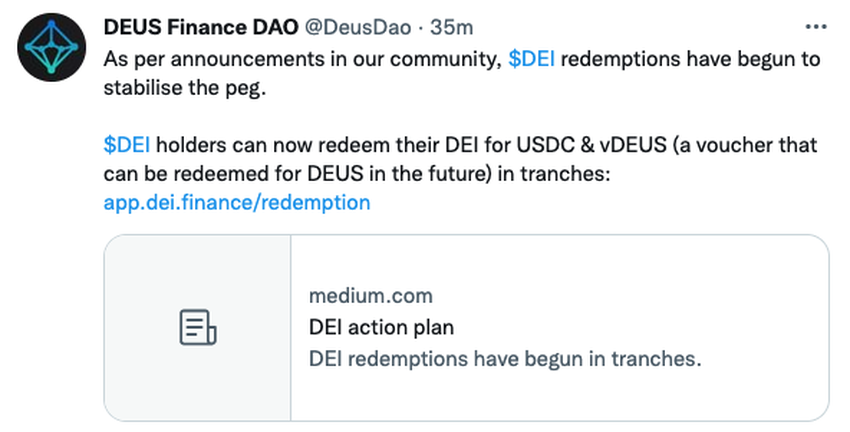
Task: Open the three-dot more options menu
Action: (816, 27)
